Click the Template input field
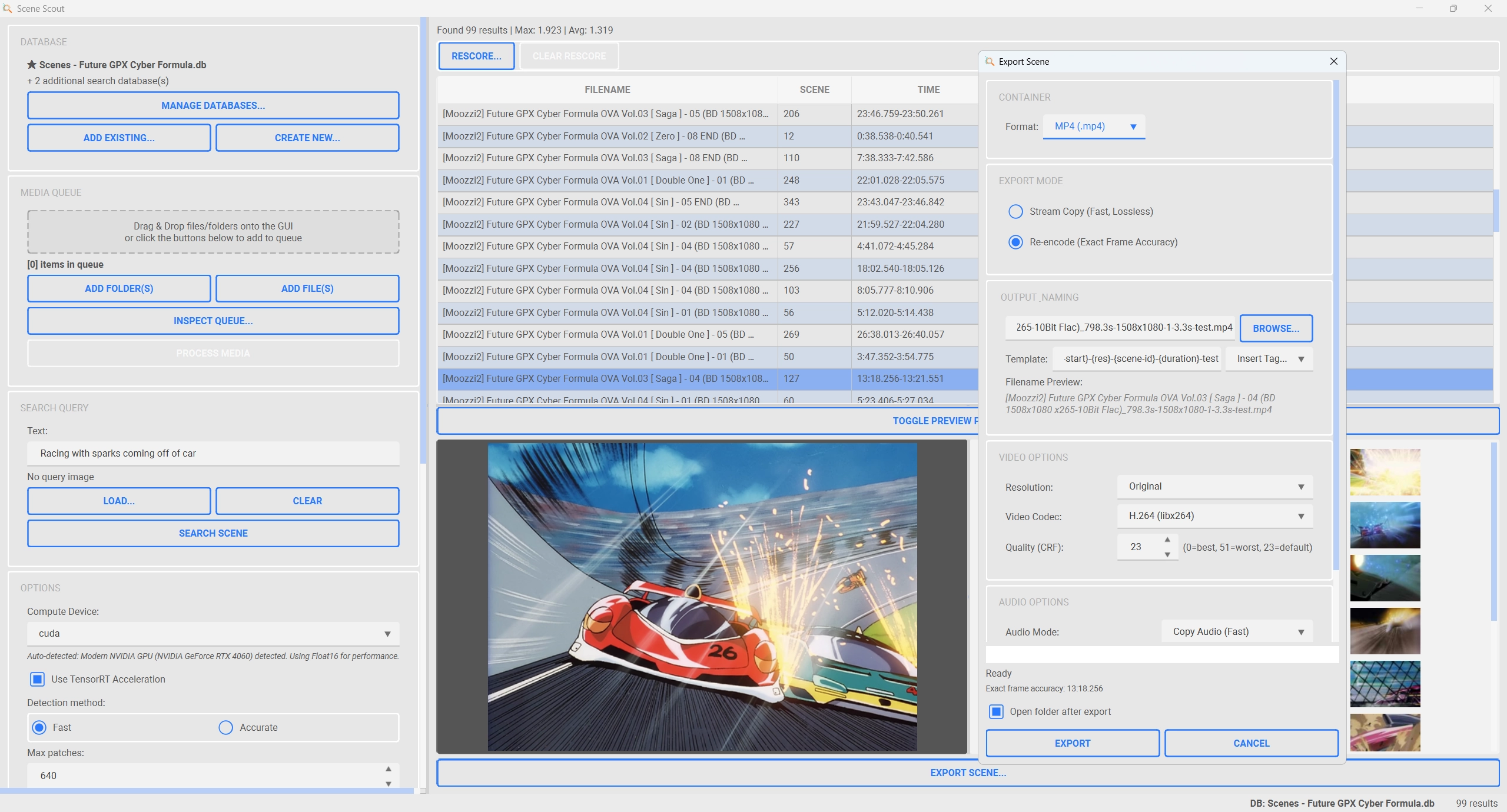Screen dimensions: 1507x812 [1137, 358]
